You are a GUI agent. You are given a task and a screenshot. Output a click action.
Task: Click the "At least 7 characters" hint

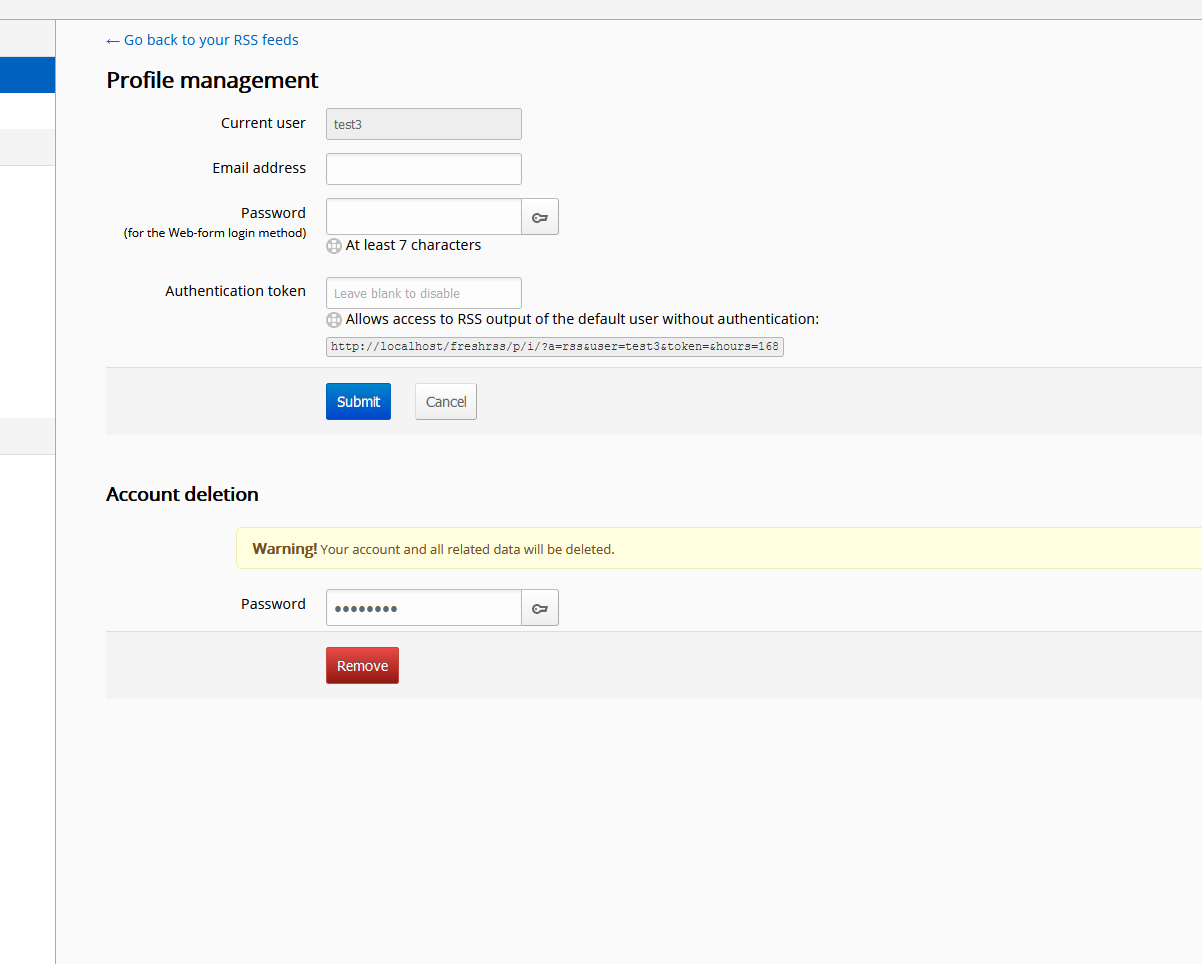(413, 245)
